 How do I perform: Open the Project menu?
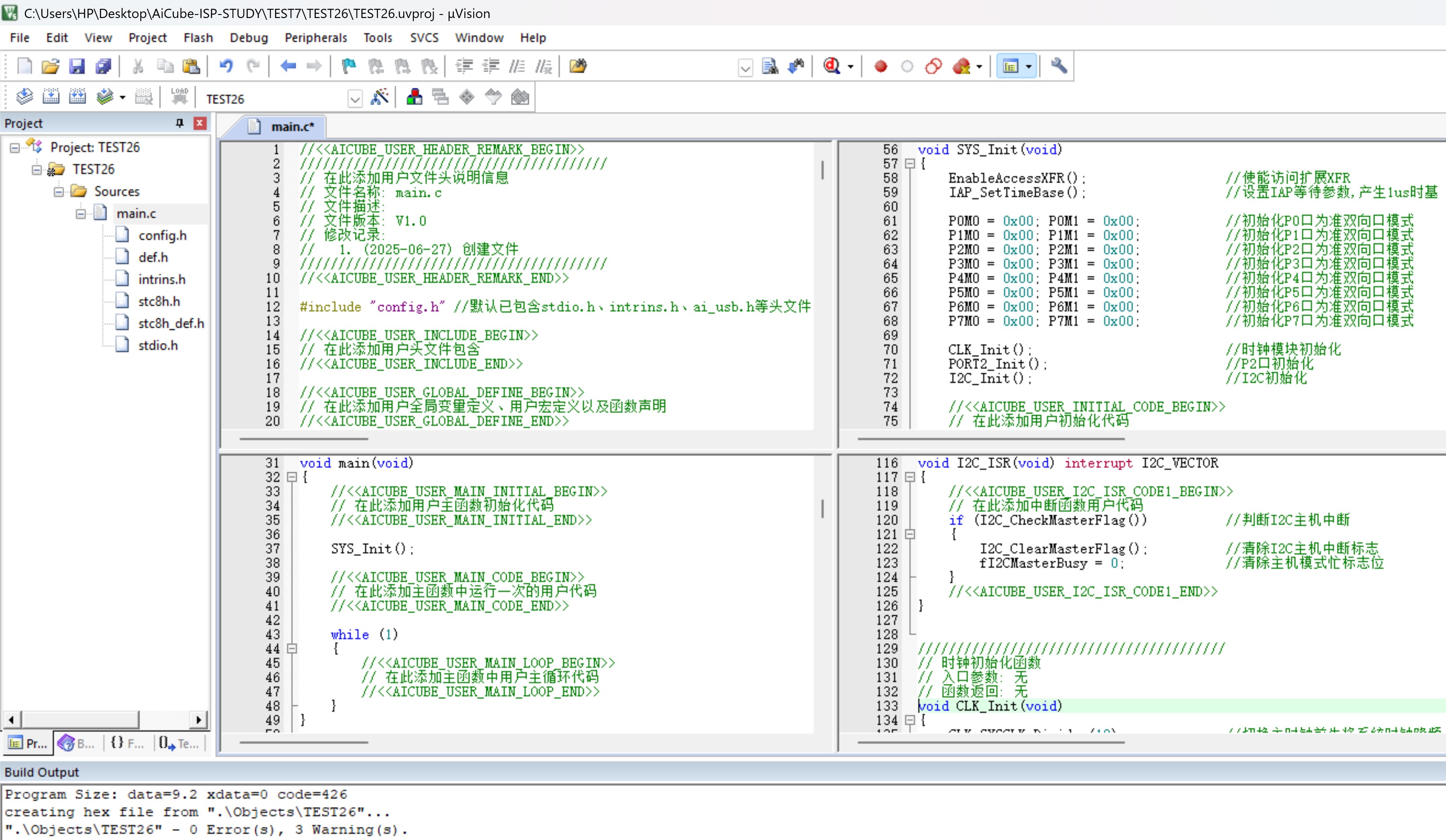(x=147, y=38)
